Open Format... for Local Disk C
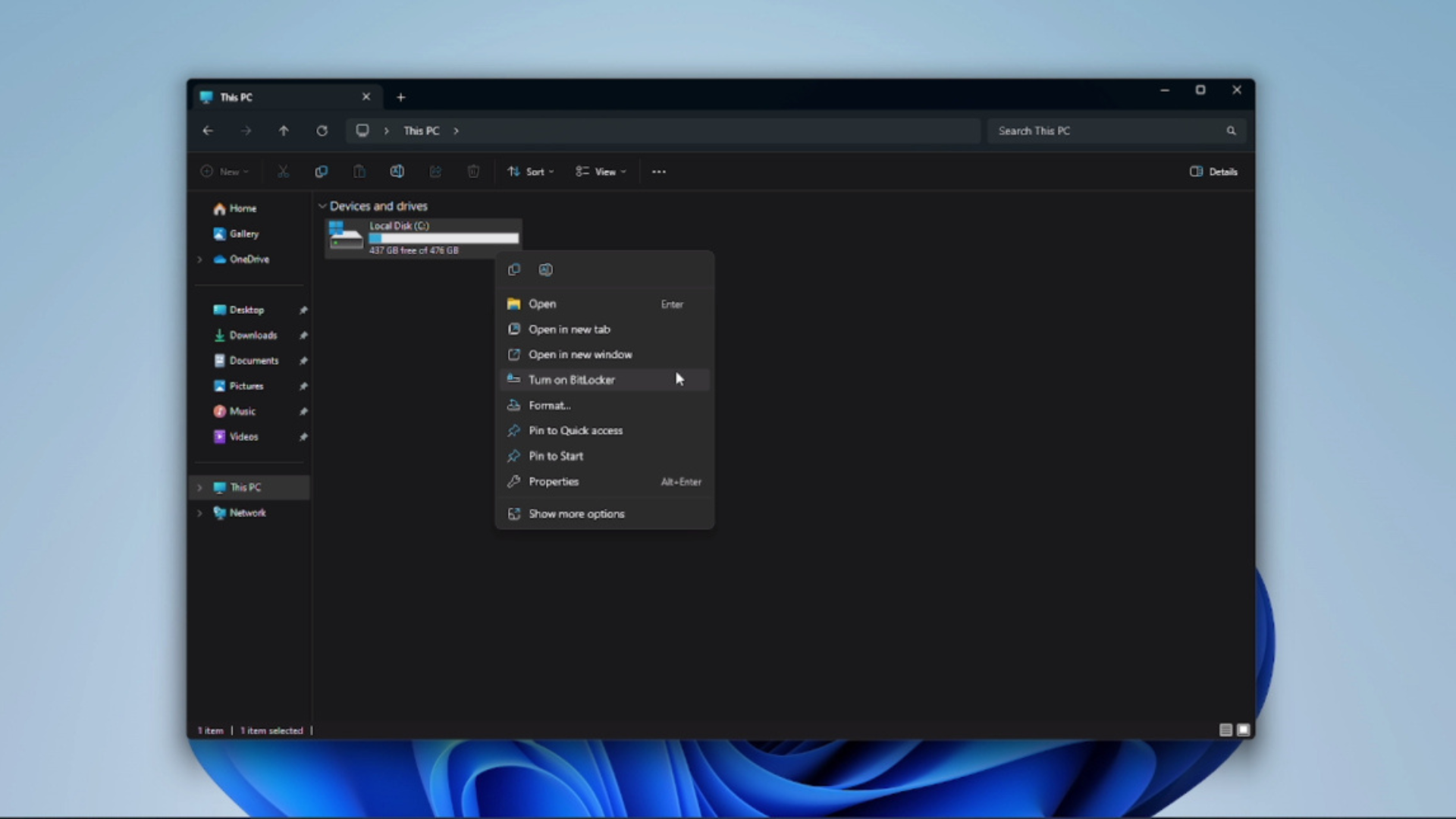The image size is (1456, 819). [x=550, y=405]
